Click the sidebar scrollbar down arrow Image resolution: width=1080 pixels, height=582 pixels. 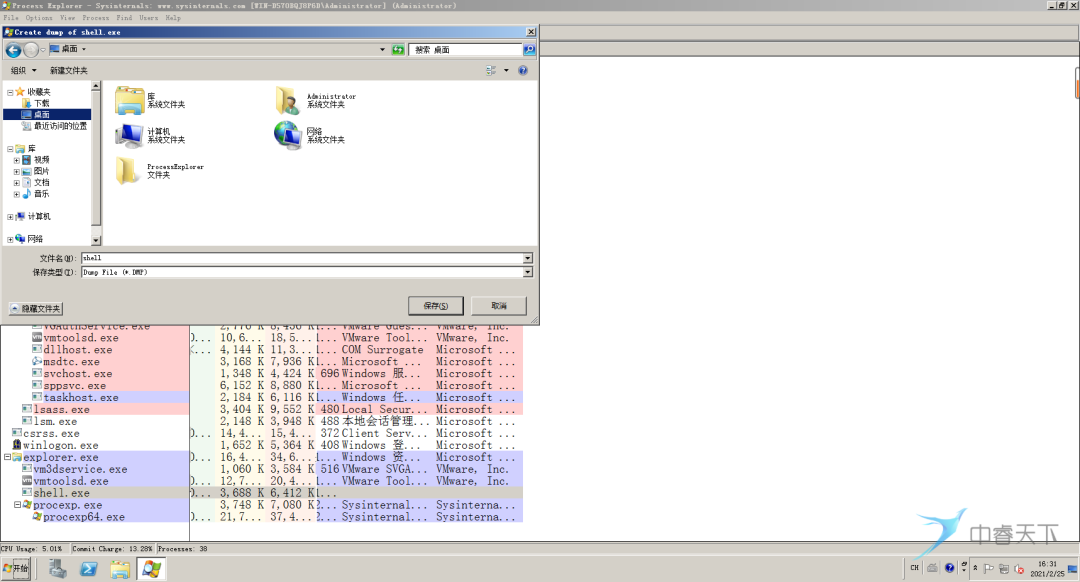click(96, 240)
